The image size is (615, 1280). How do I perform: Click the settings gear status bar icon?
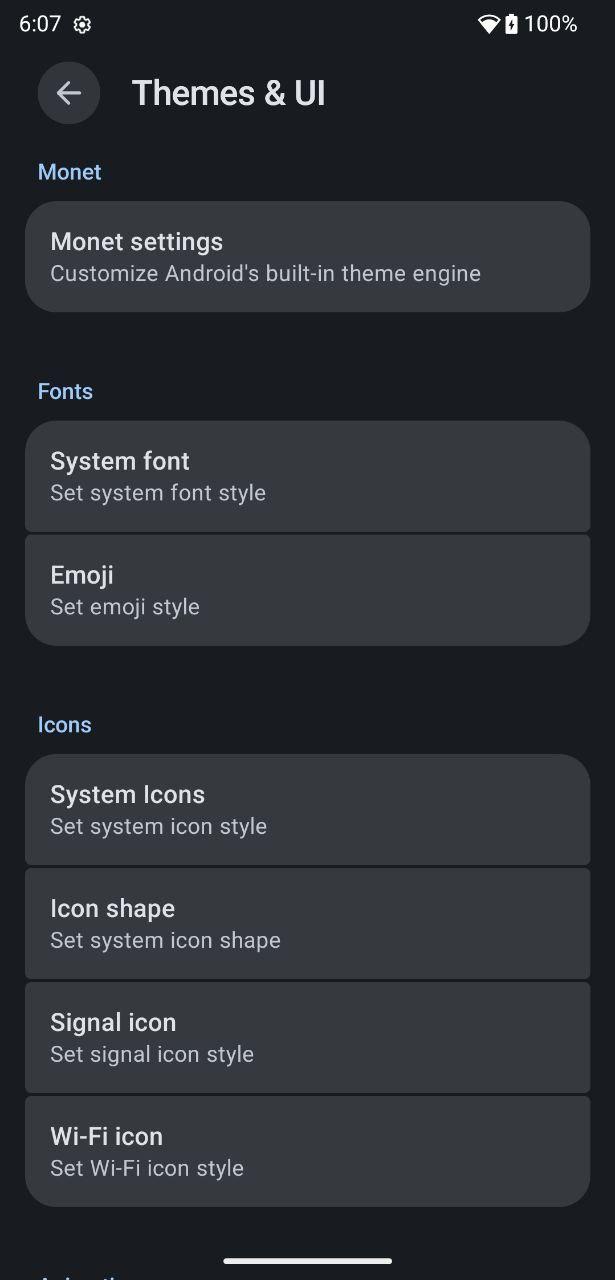(x=83, y=25)
